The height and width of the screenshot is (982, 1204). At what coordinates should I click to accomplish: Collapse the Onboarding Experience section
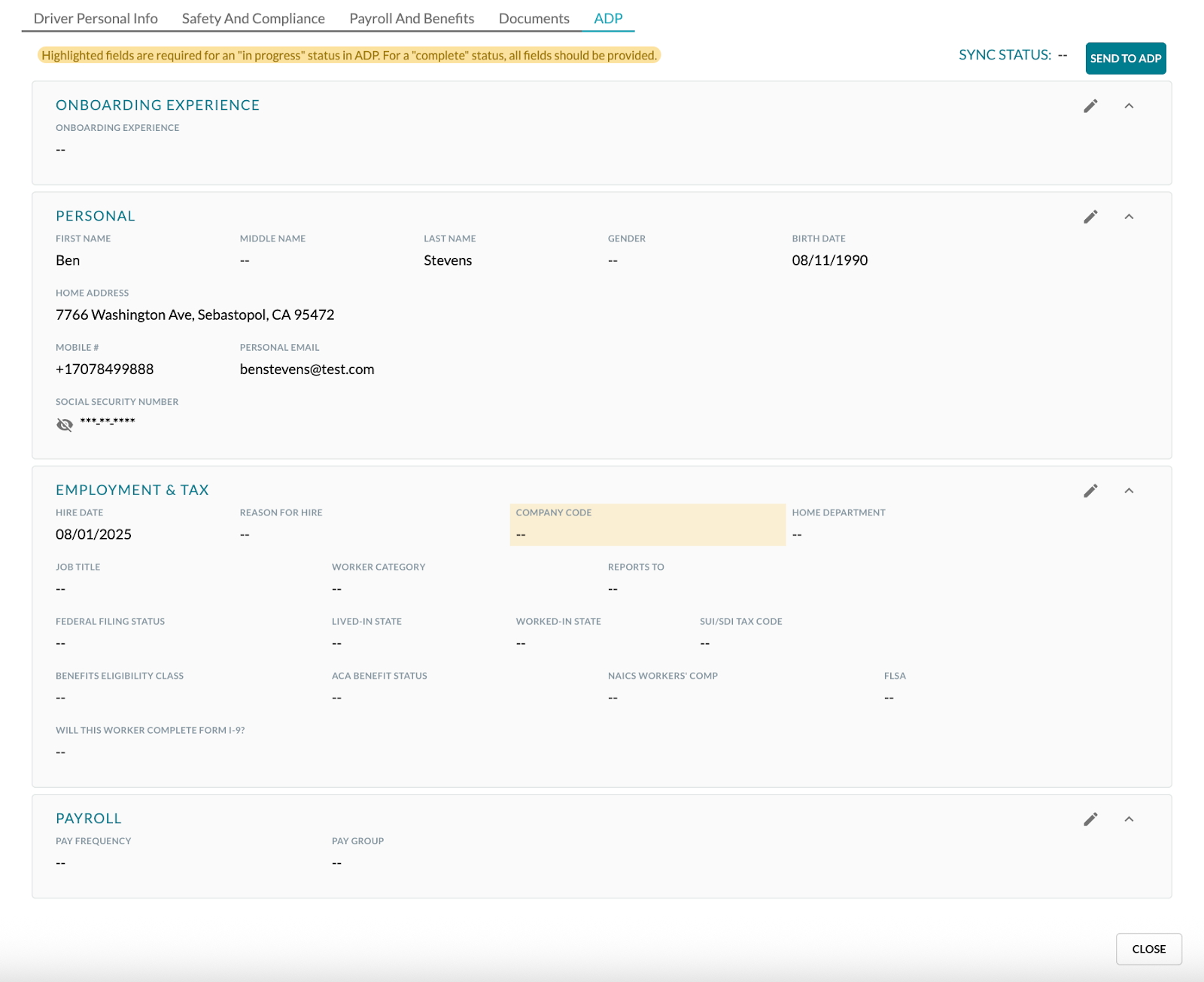pyautogui.click(x=1130, y=106)
